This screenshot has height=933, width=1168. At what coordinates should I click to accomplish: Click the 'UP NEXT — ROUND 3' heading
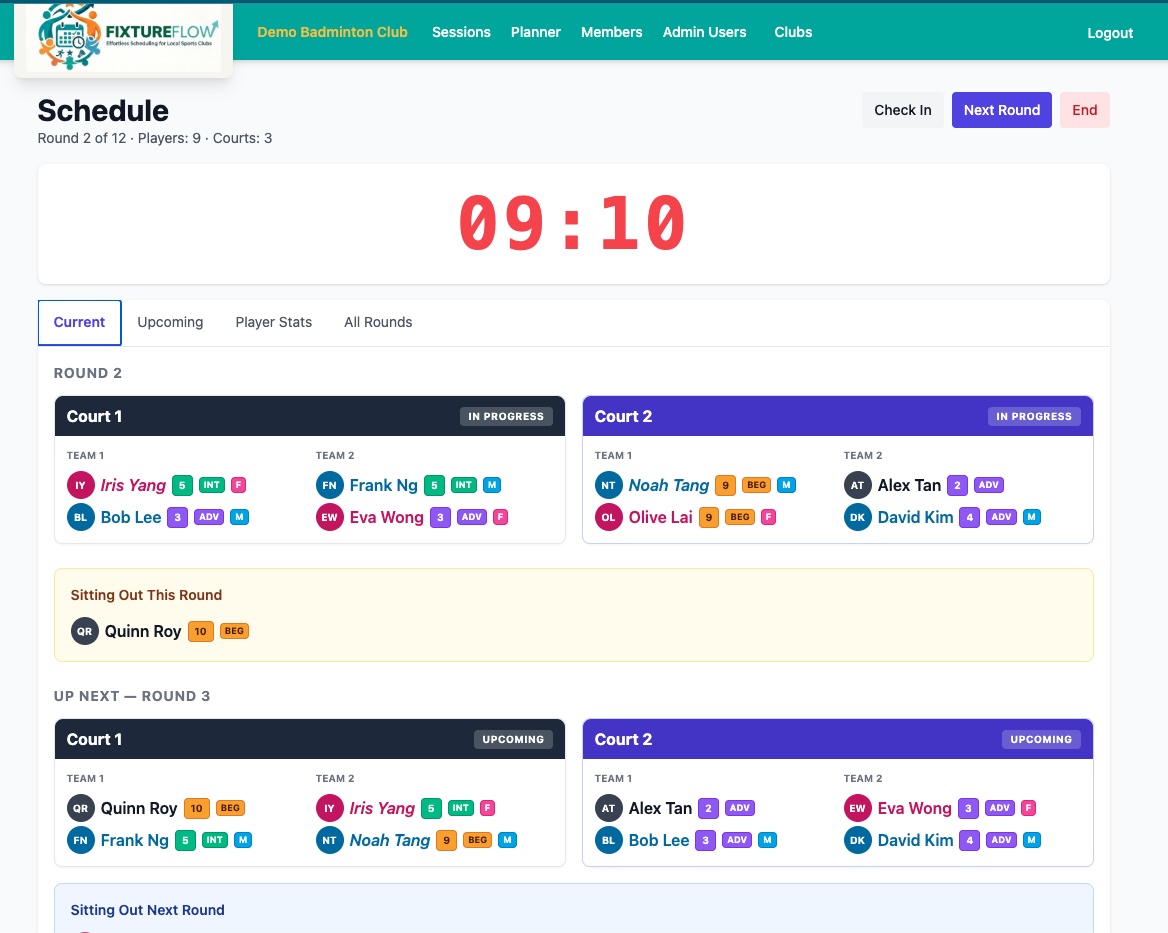click(x=132, y=696)
